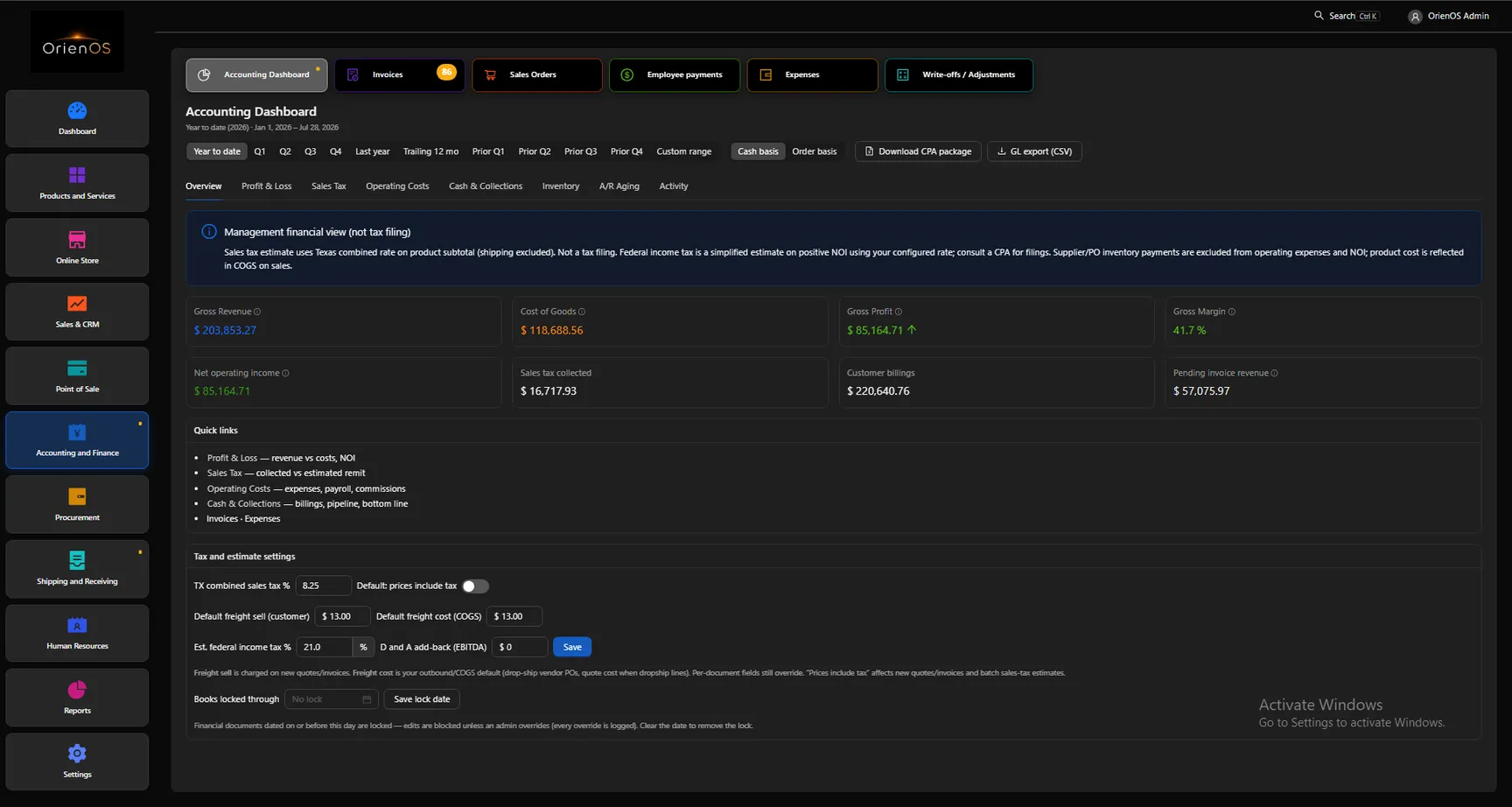Switch to Profit & Loss tab
The width and height of the screenshot is (1512, 807).
(x=267, y=186)
